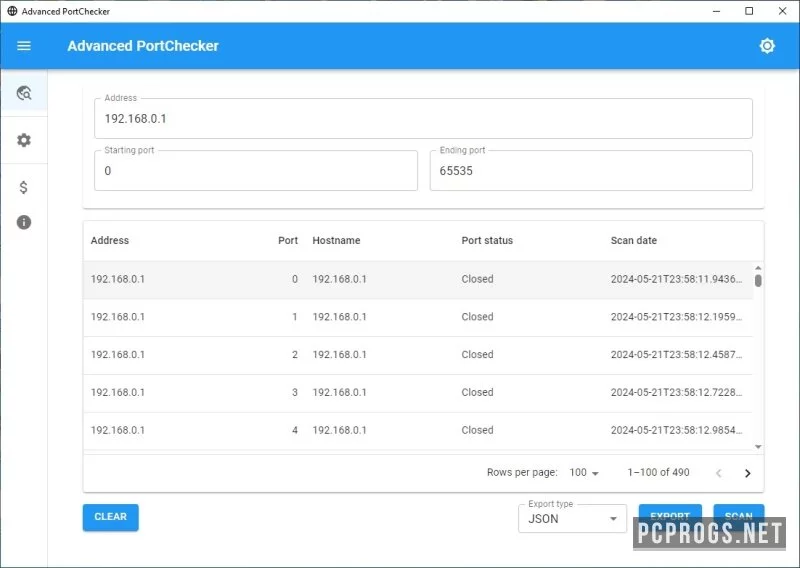Click the scan date 2024-05-21T23:58:12.9854
800x568 pixels.
(676, 430)
